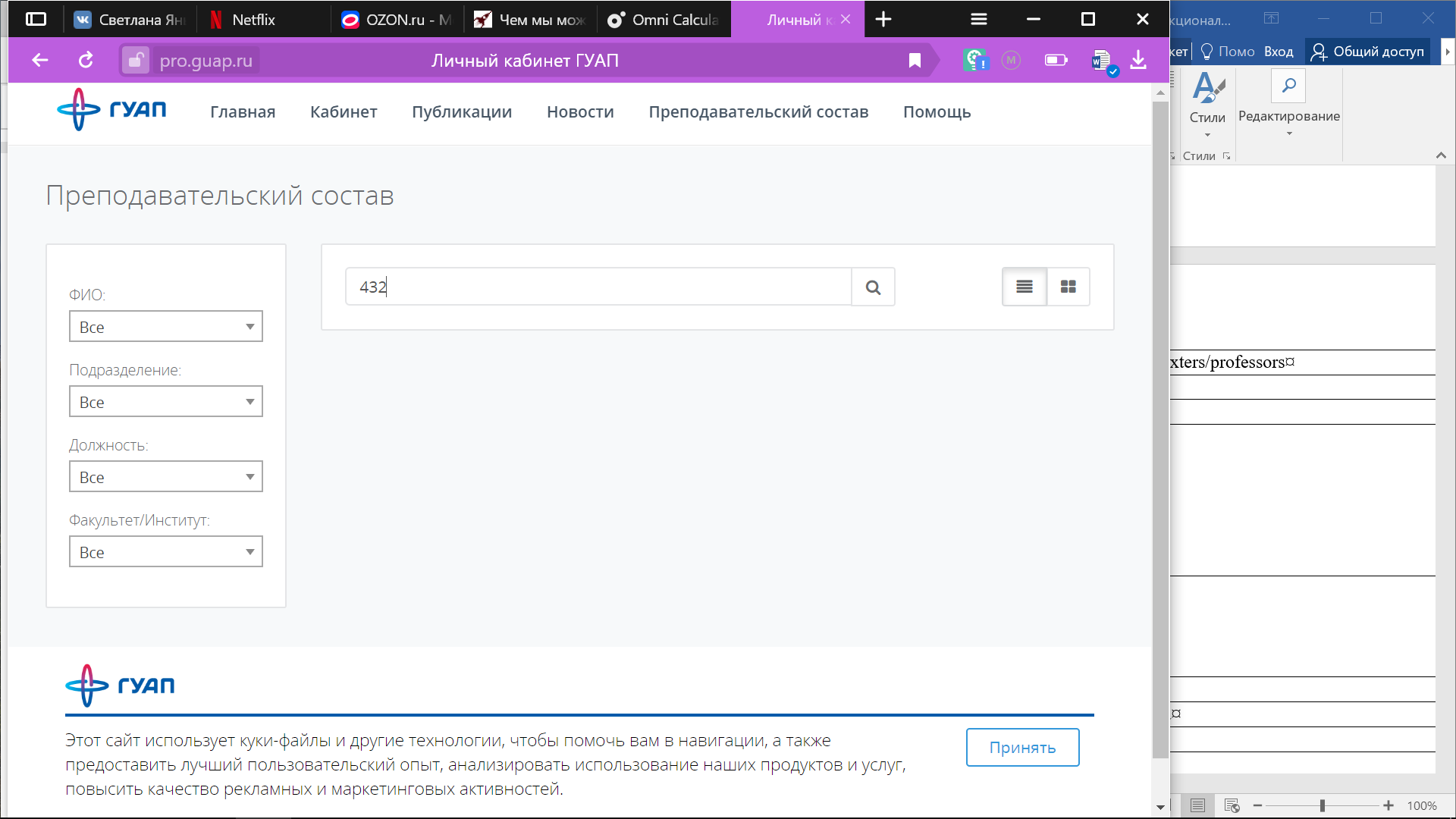
Task: Go back with the left arrow
Action: (x=40, y=61)
